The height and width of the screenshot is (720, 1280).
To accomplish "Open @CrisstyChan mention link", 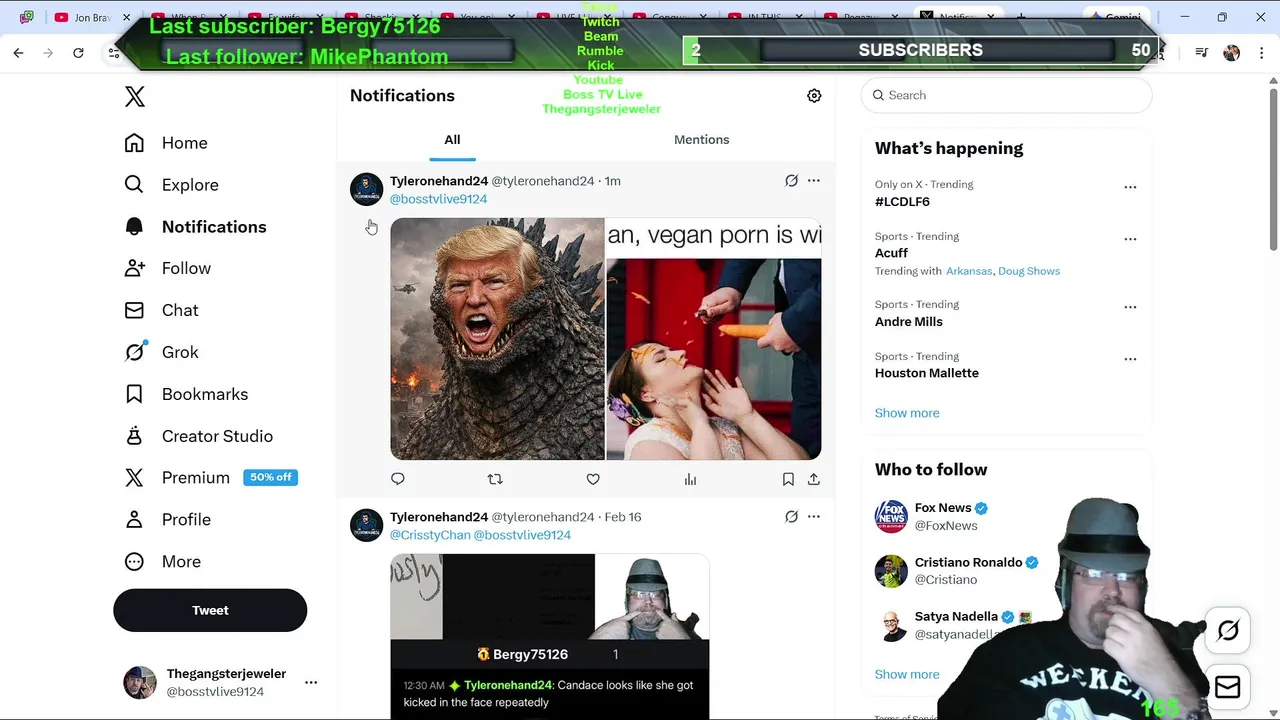I will click(430, 535).
